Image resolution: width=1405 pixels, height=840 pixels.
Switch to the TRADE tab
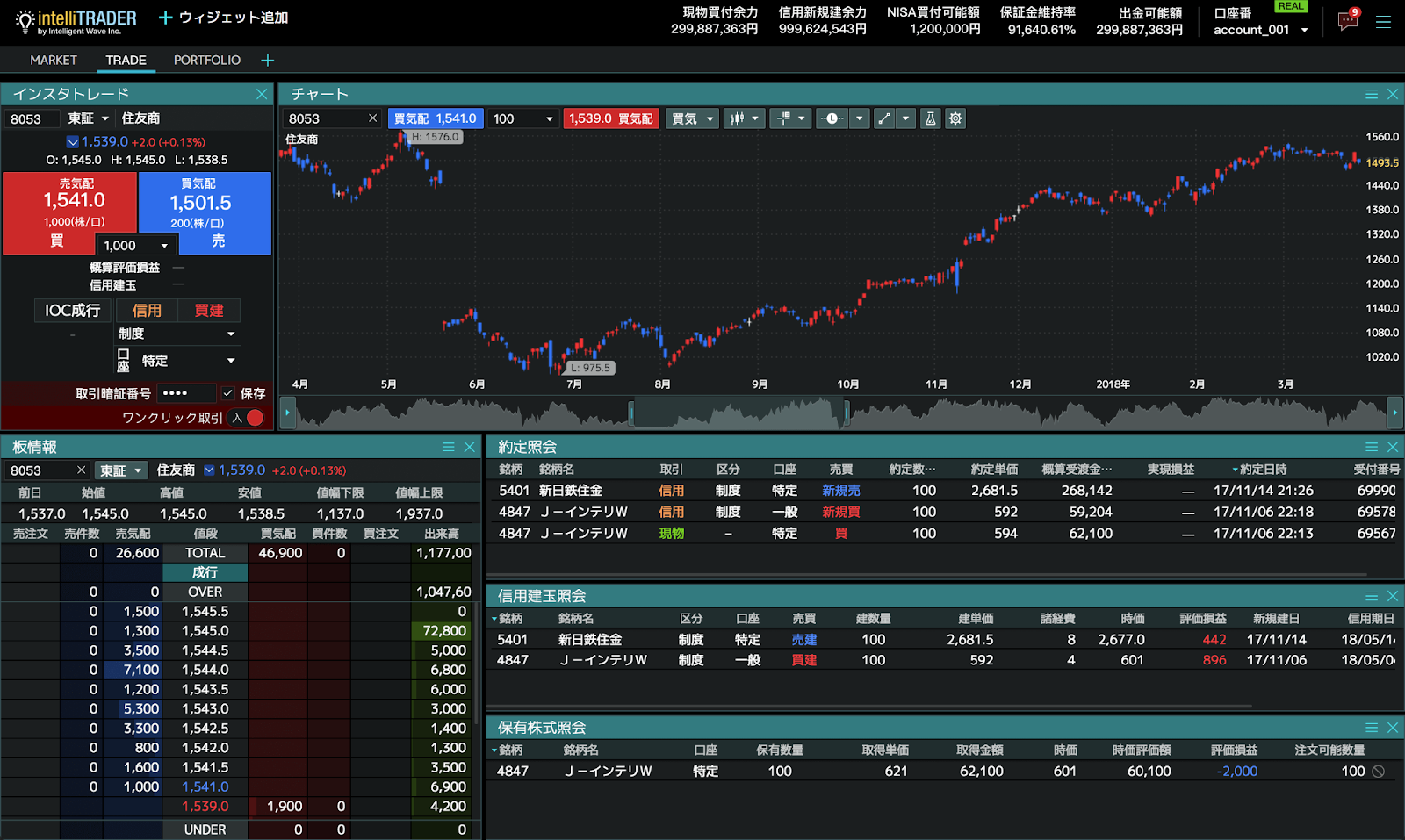click(x=126, y=60)
